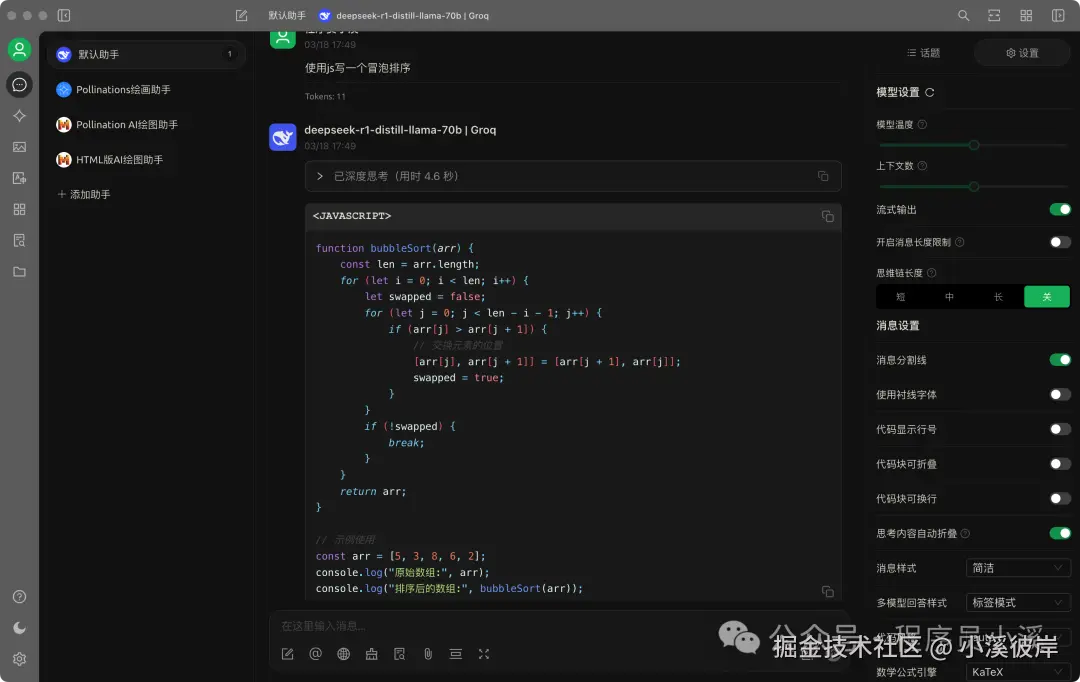Toggle the right panel icon in the top bar
This screenshot has width=1080, height=682.
tap(1058, 15)
